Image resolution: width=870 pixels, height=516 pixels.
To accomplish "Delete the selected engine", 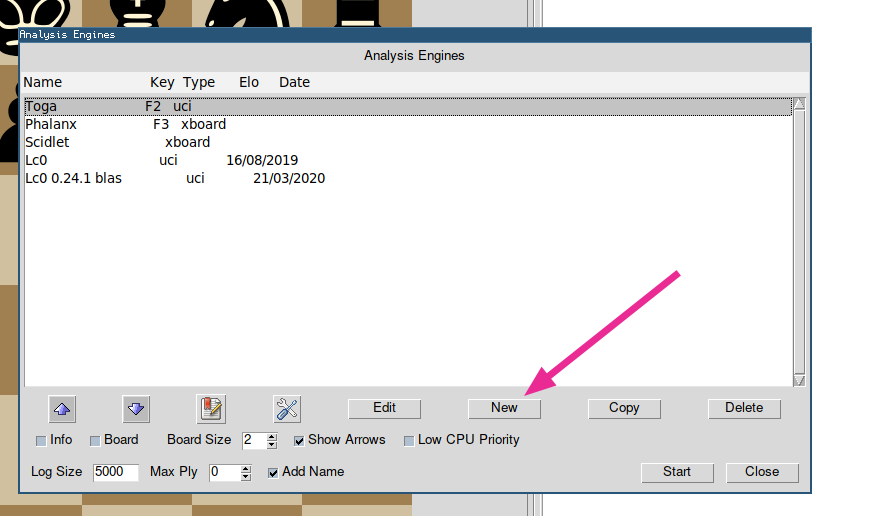I will [x=744, y=408].
